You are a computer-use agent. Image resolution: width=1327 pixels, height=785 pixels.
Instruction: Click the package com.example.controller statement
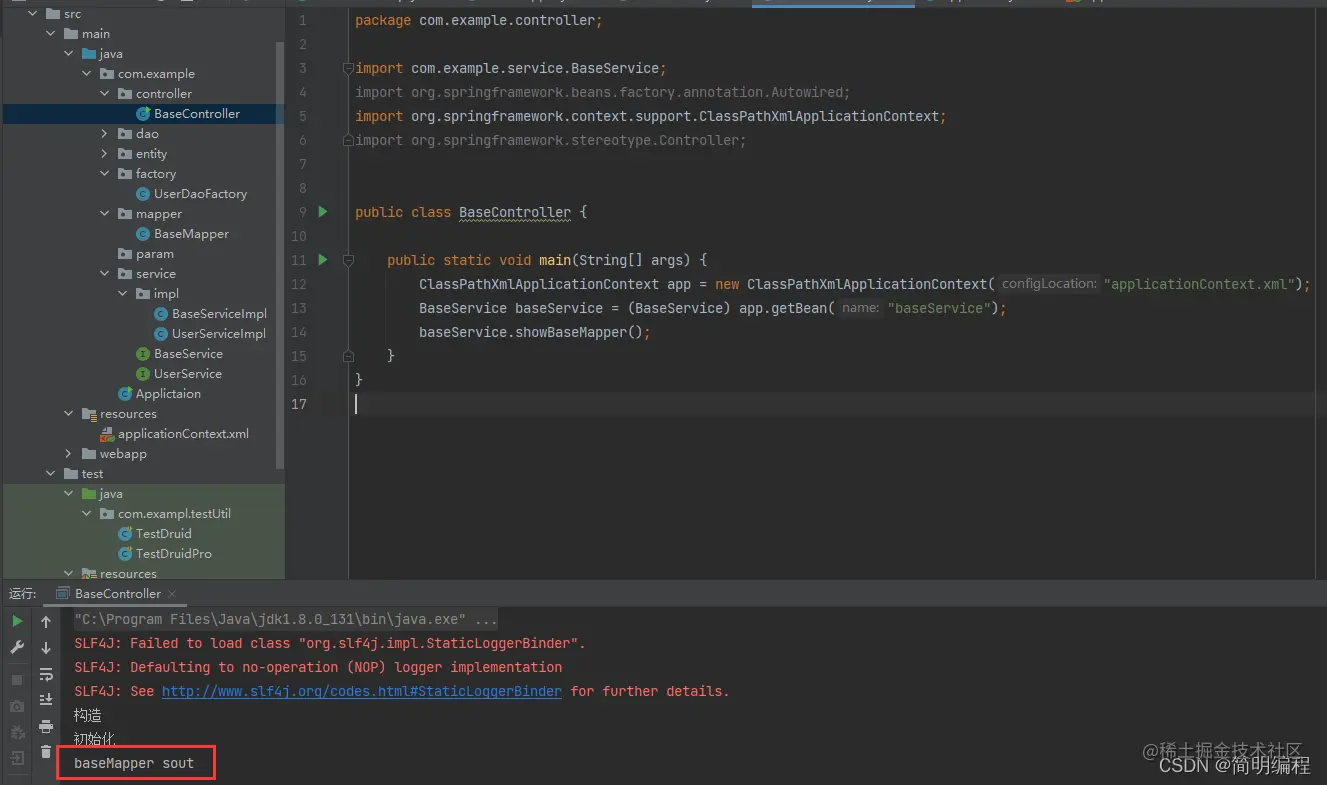pyautogui.click(x=479, y=20)
